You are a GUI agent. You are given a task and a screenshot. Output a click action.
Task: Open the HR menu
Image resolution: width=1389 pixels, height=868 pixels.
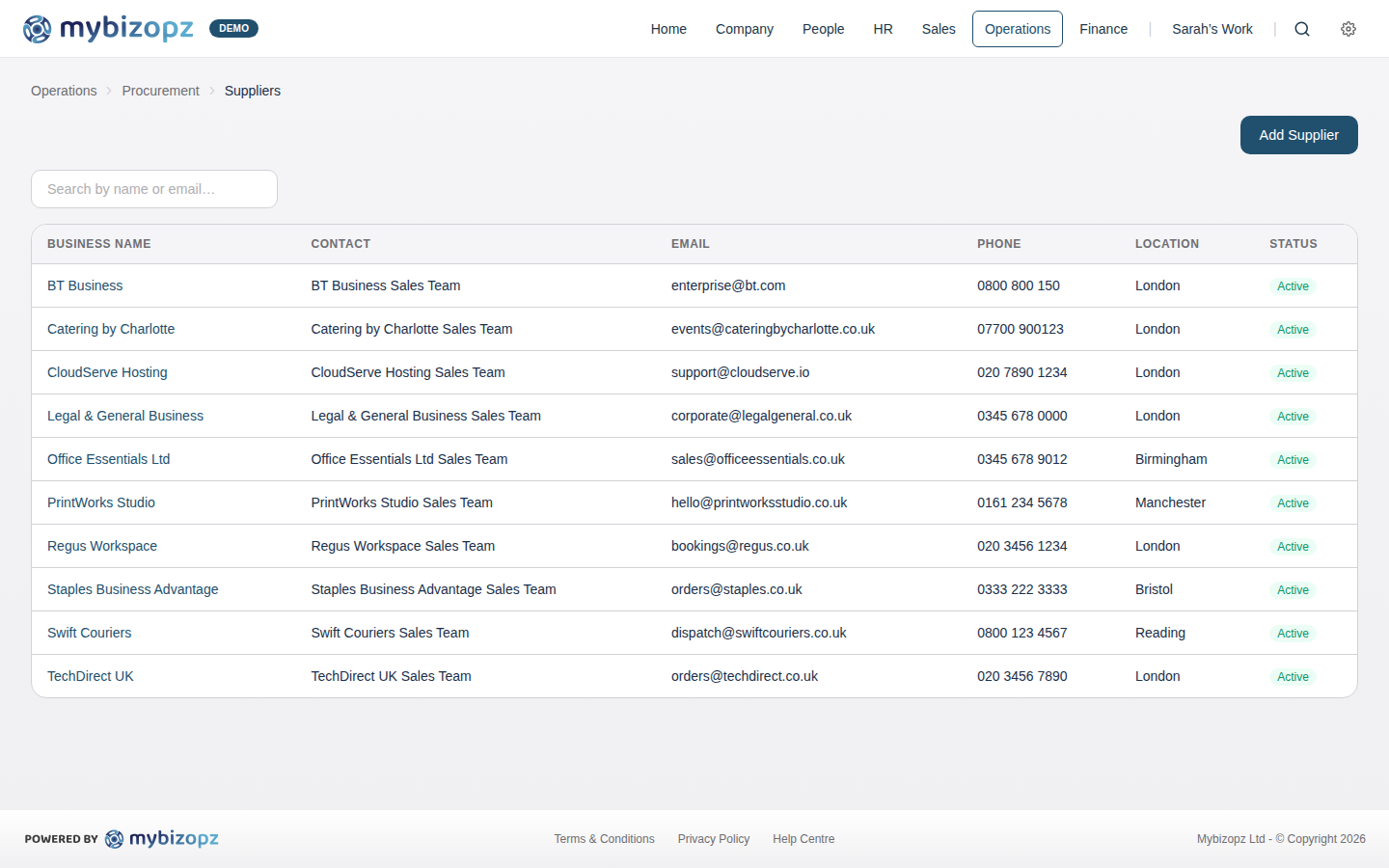[x=883, y=29]
